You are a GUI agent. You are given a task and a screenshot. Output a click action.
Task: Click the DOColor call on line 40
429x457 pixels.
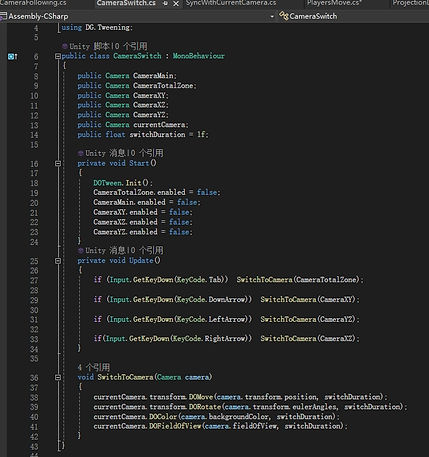click(x=163, y=417)
